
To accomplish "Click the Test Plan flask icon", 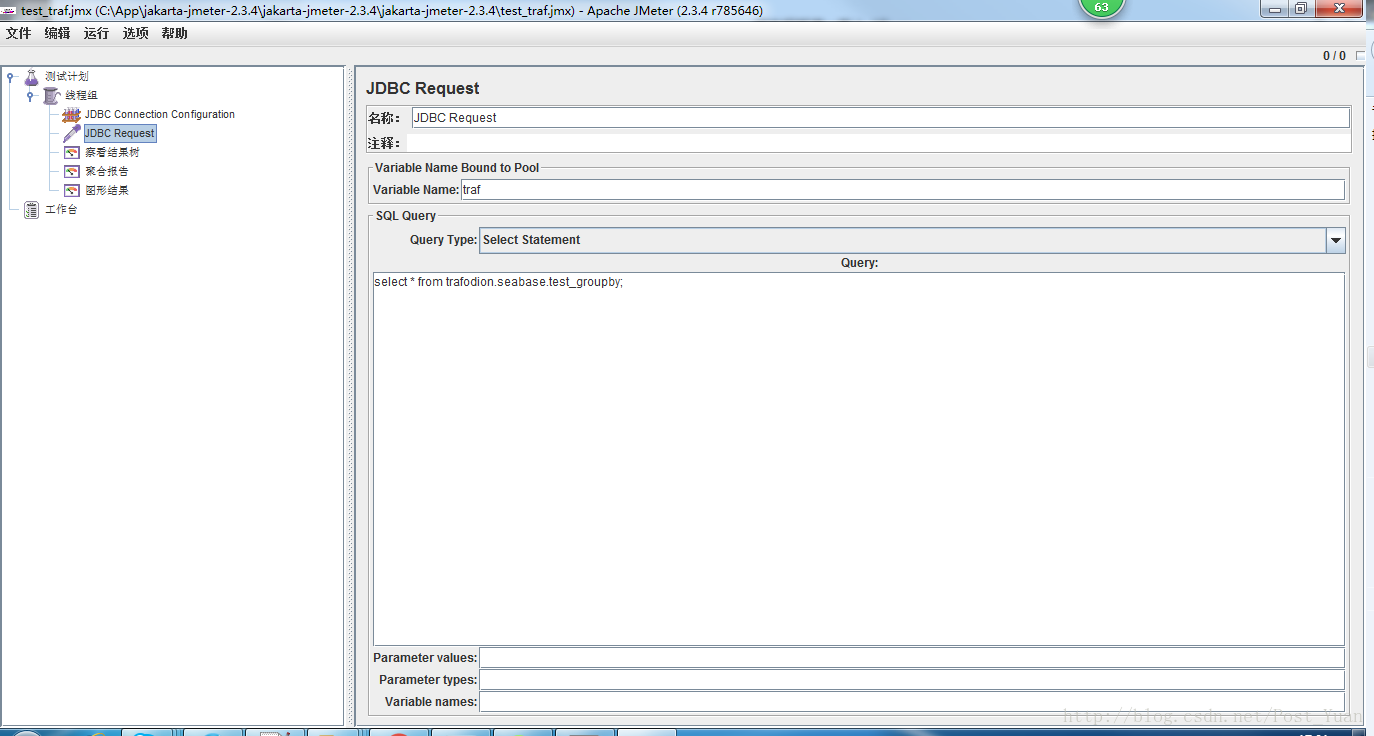I will pyautogui.click(x=31, y=76).
